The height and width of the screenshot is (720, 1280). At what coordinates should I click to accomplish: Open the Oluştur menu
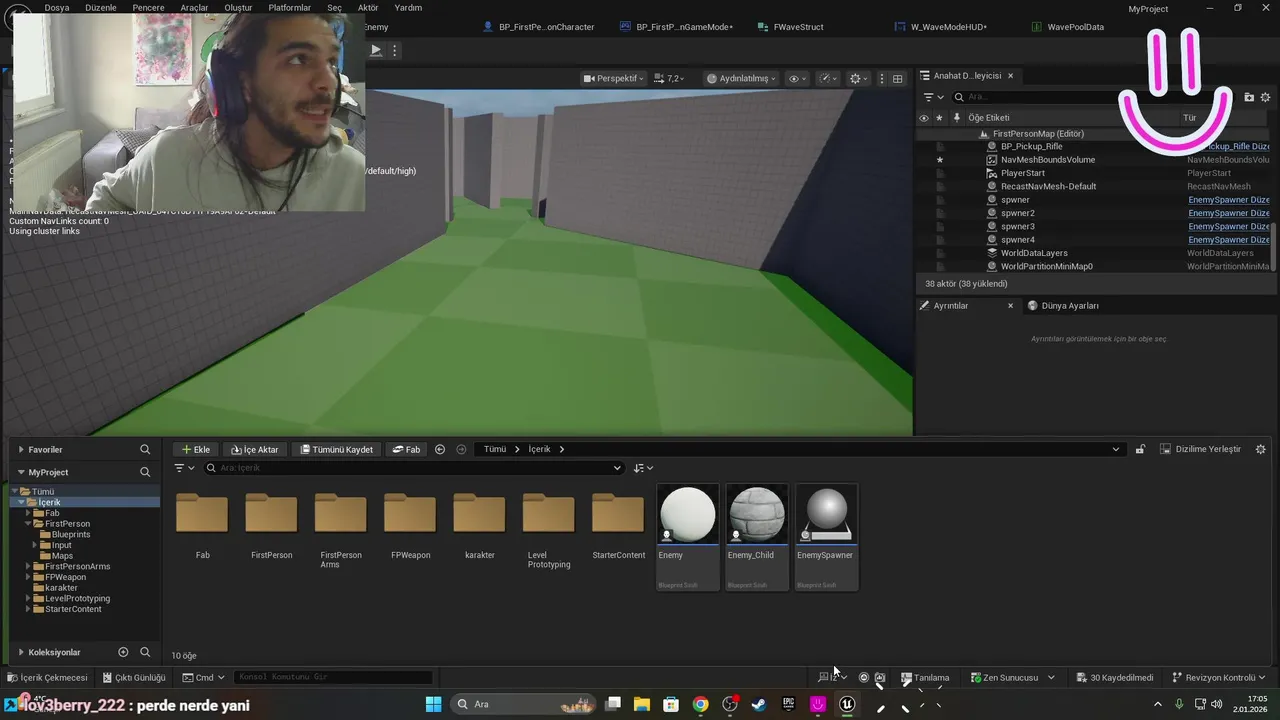coord(238,7)
